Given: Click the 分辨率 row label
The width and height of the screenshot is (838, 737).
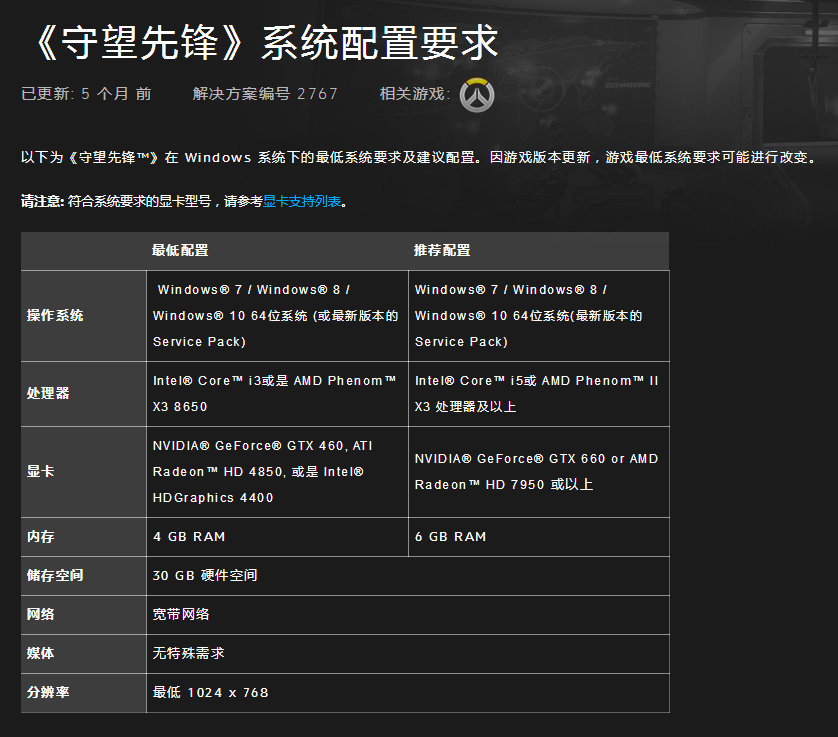Looking at the screenshot, I should [48, 692].
